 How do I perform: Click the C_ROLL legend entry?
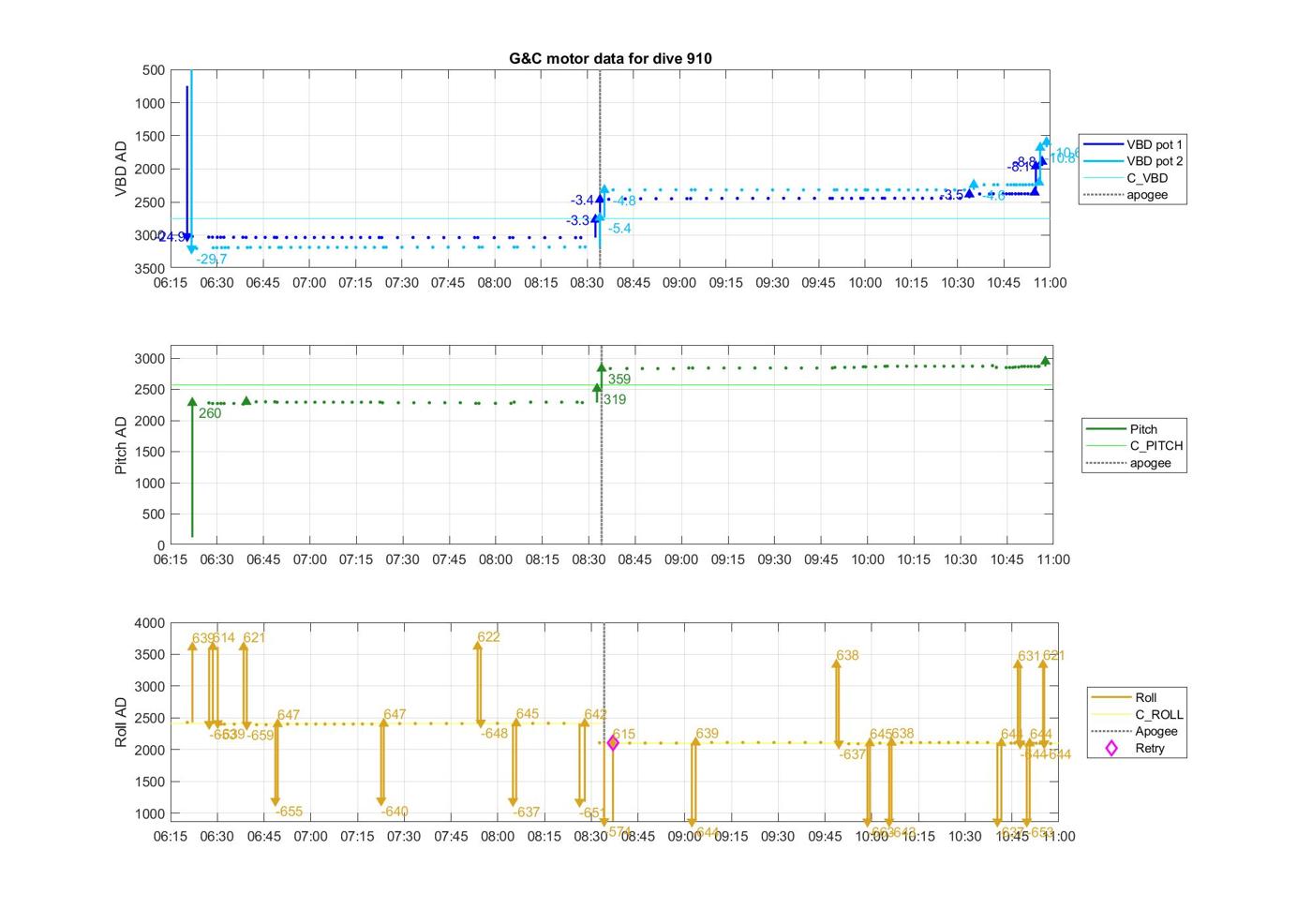[x=1137, y=714]
